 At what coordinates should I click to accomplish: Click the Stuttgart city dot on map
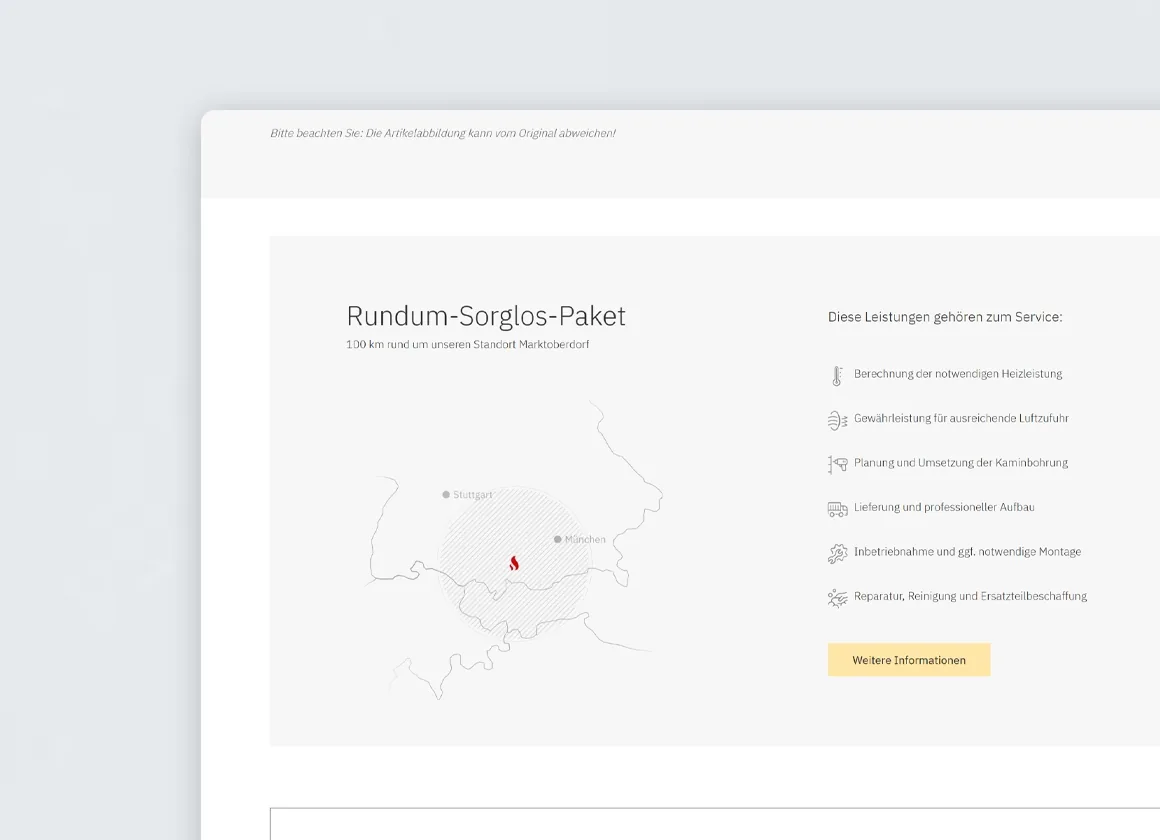point(446,494)
